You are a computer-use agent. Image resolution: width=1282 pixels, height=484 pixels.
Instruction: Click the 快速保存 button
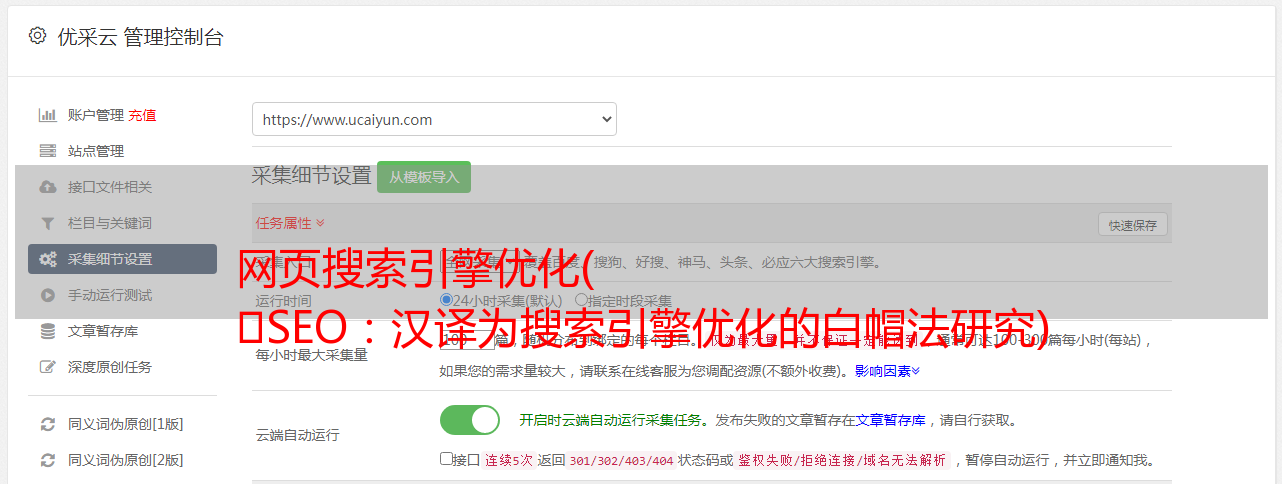click(x=1132, y=225)
